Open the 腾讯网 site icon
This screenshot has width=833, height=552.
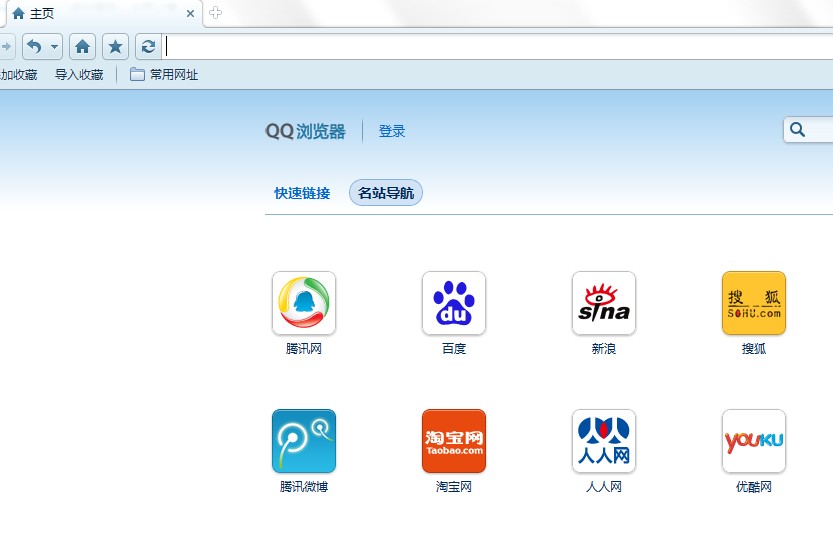click(x=304, y=303)
